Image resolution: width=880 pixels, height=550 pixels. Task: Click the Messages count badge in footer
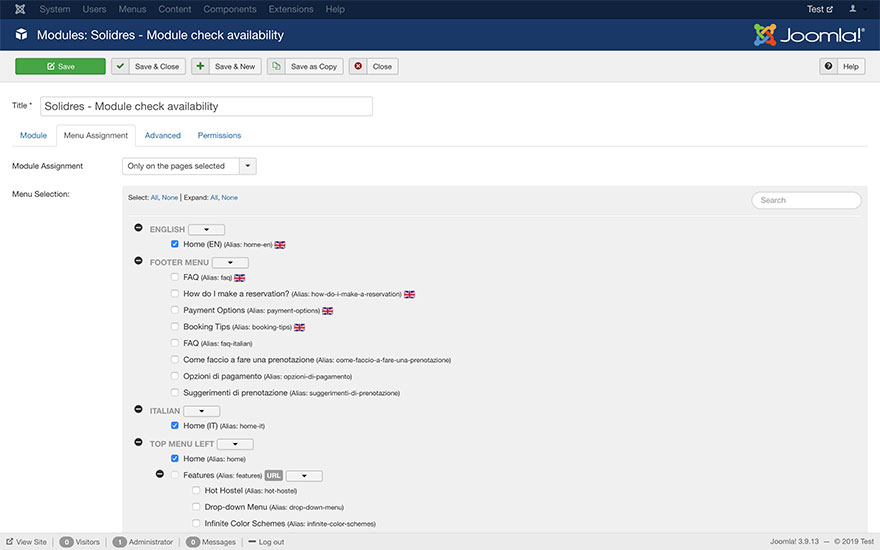(193, 542)
